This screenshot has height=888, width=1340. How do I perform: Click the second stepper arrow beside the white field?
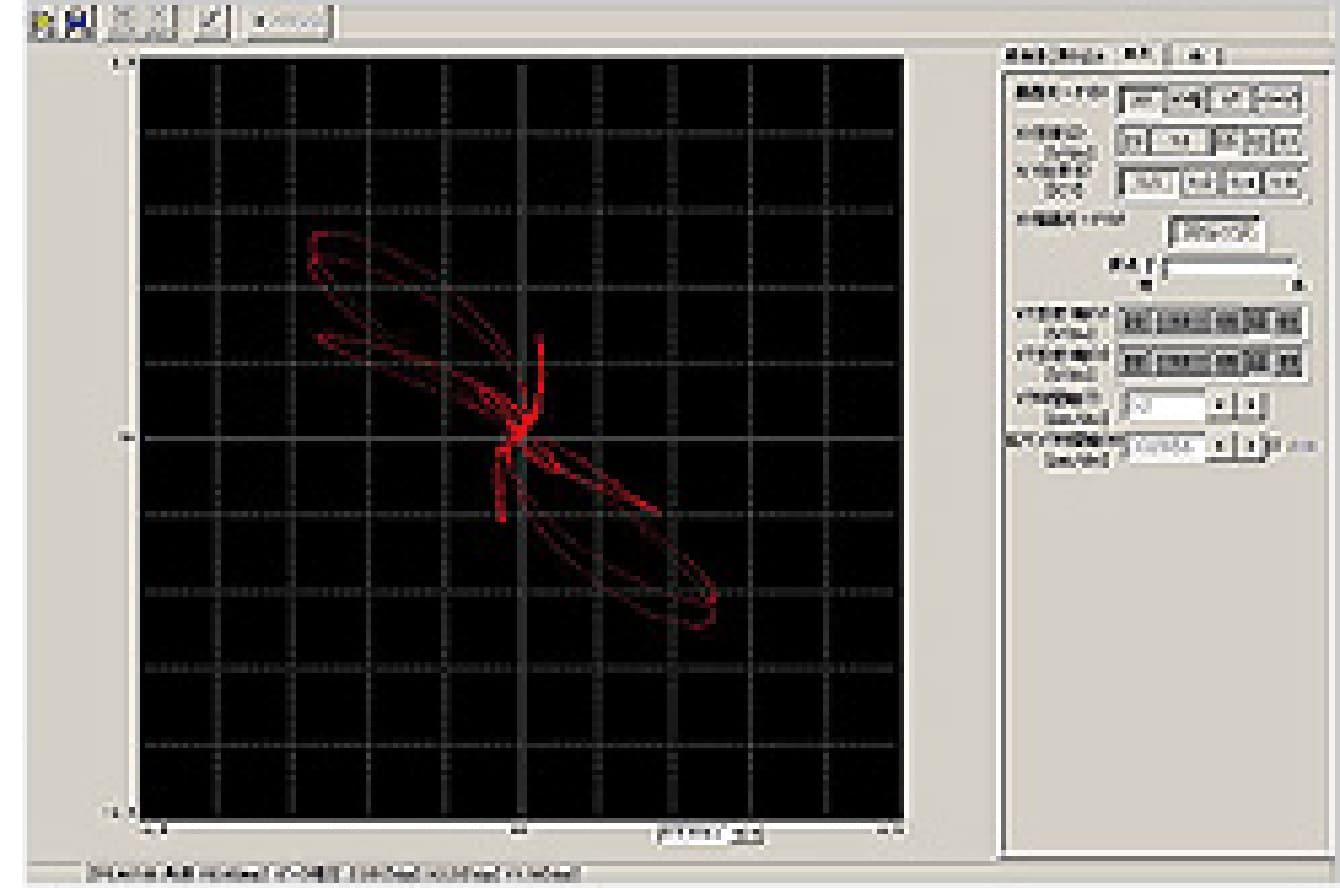tap(1253, 406)
